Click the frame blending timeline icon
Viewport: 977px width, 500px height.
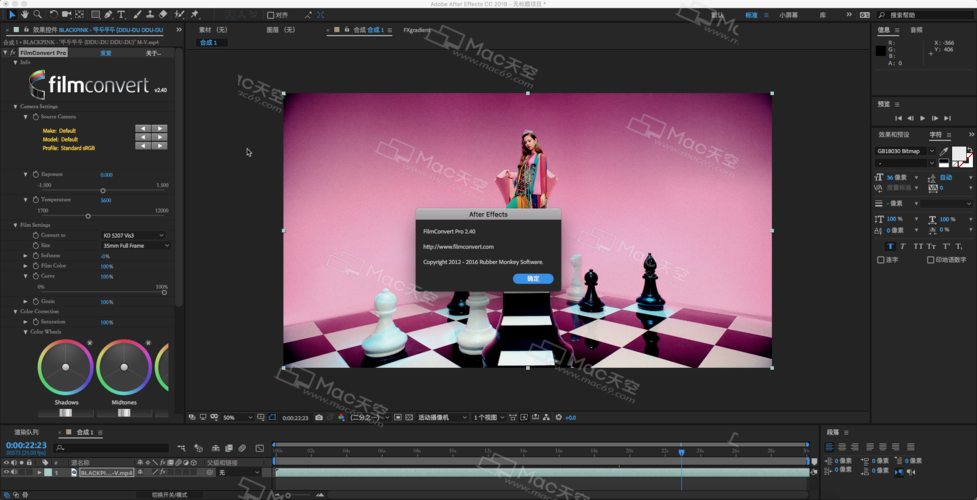pos(229,448)
